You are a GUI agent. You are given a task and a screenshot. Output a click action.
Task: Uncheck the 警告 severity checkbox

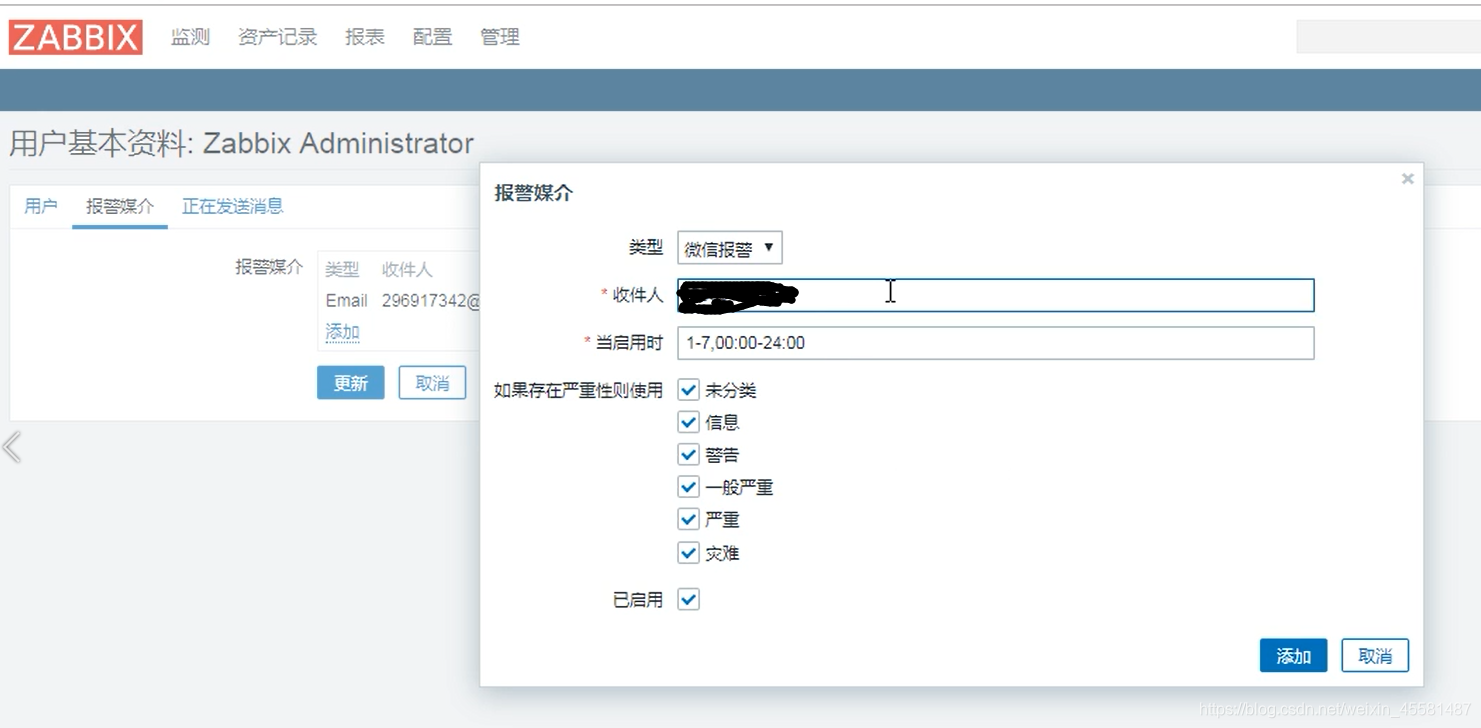[688, 454]
